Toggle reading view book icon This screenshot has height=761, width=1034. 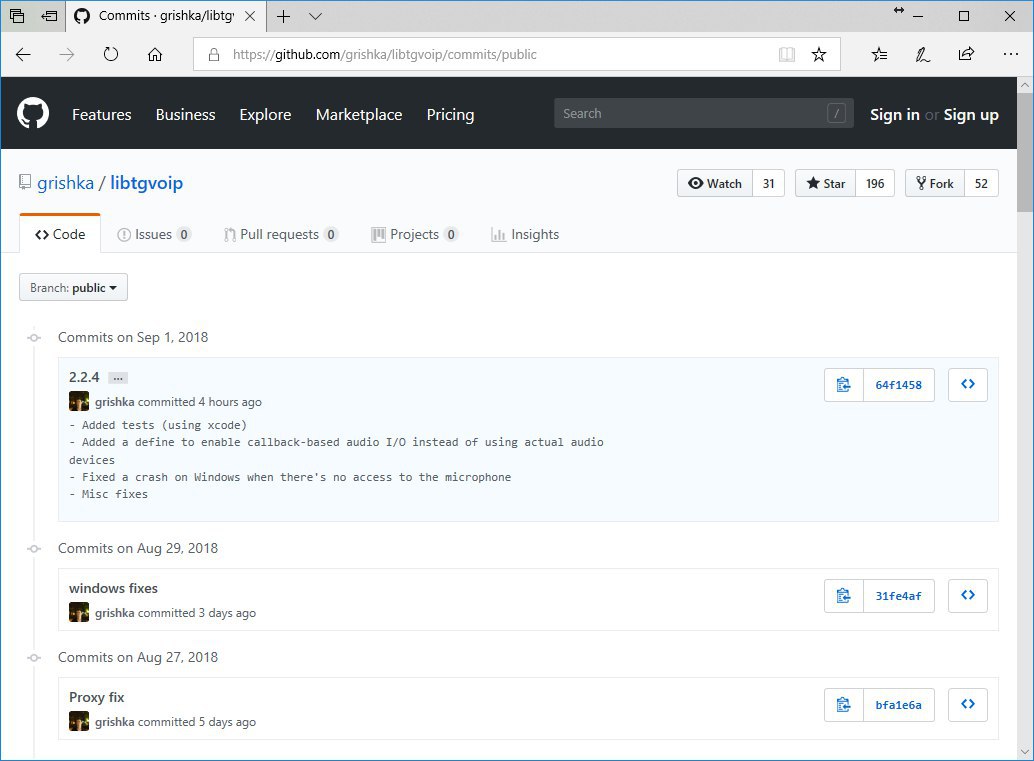tap(787, 54)
